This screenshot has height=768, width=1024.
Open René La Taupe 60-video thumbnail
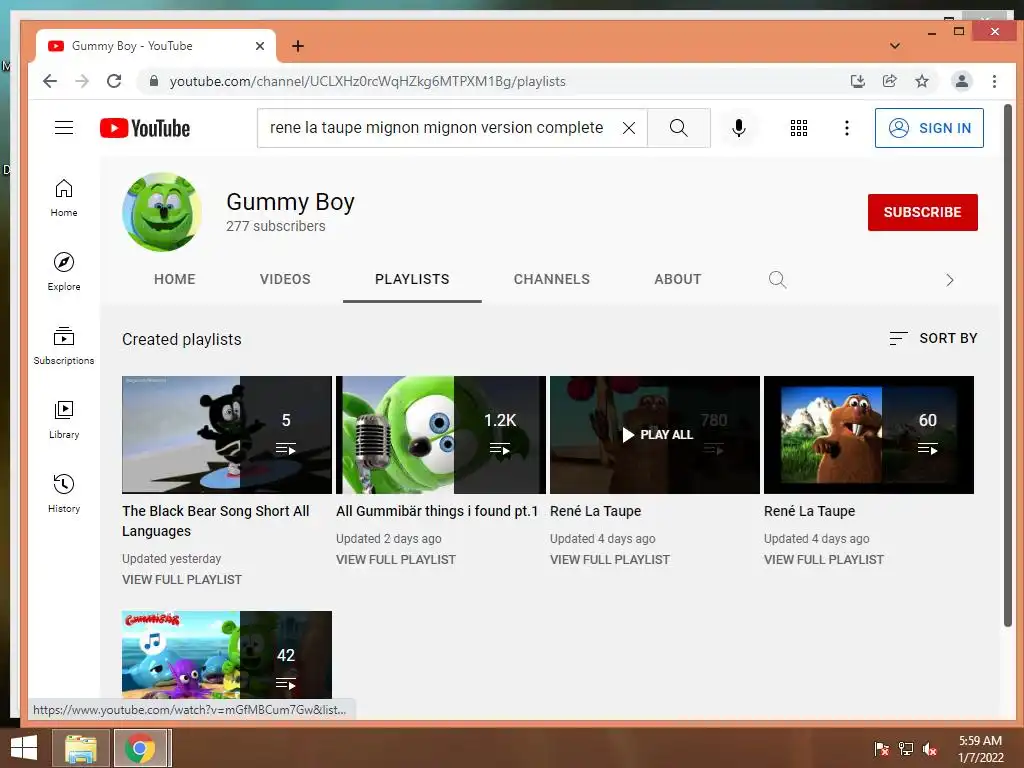pos(869,434)
